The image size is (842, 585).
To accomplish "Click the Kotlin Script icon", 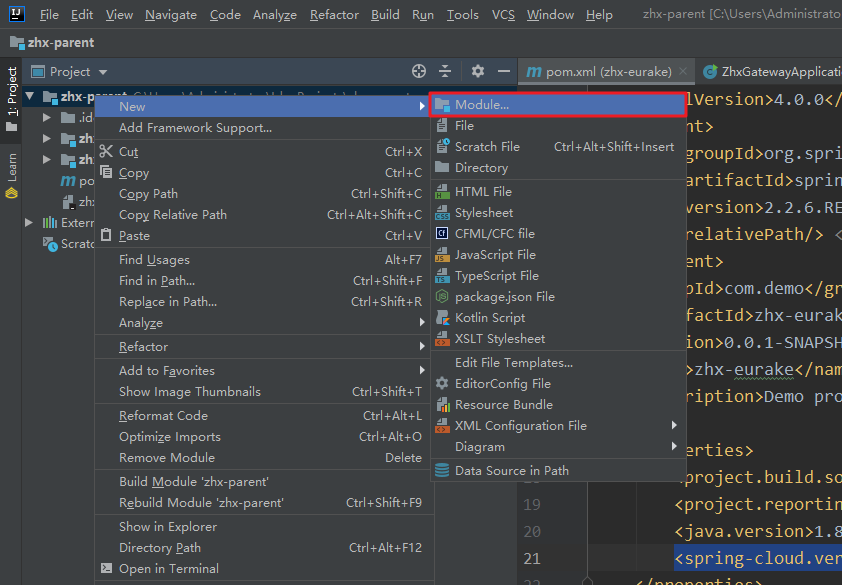I will pyautogui.click(x=442, y=317).
